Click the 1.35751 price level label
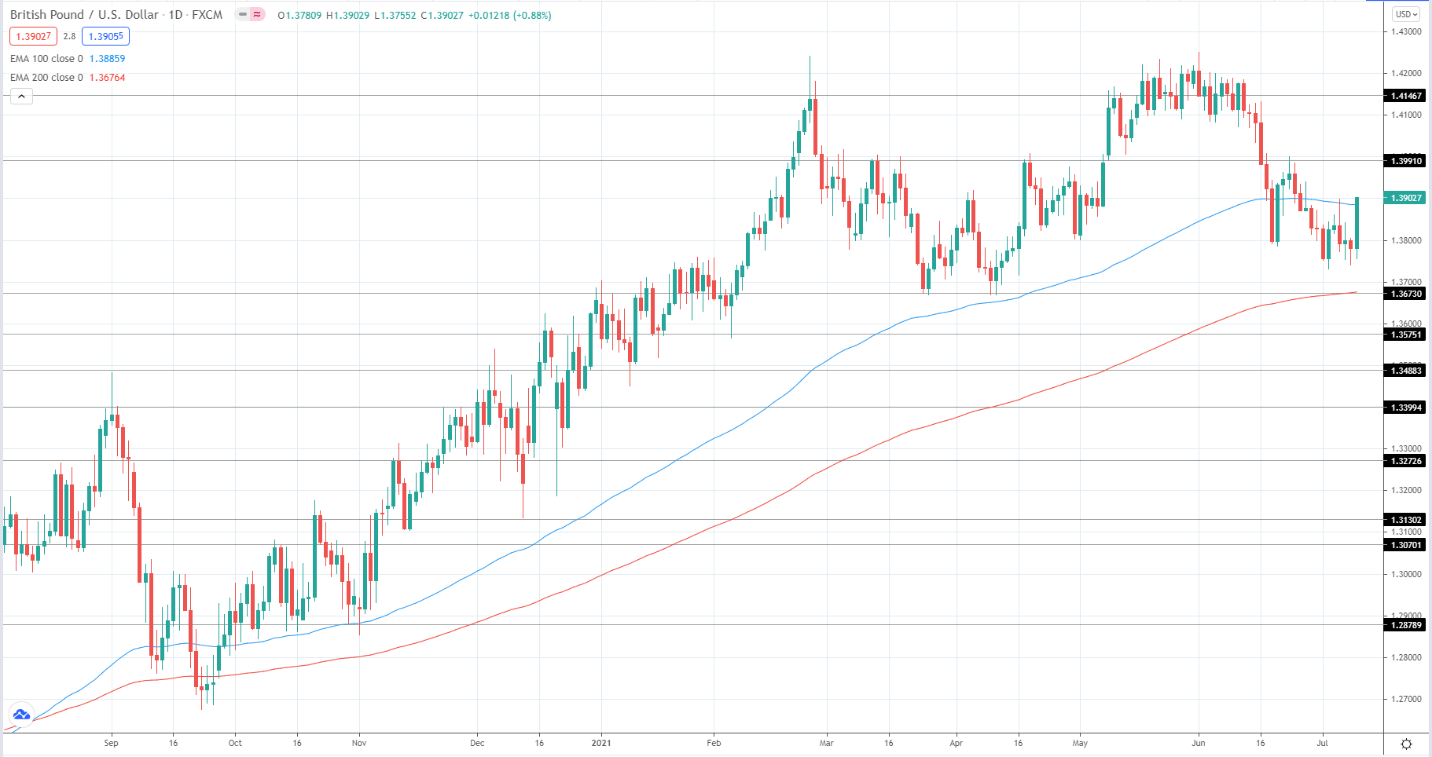The image size is (1432, 757). coord(1406,335)
